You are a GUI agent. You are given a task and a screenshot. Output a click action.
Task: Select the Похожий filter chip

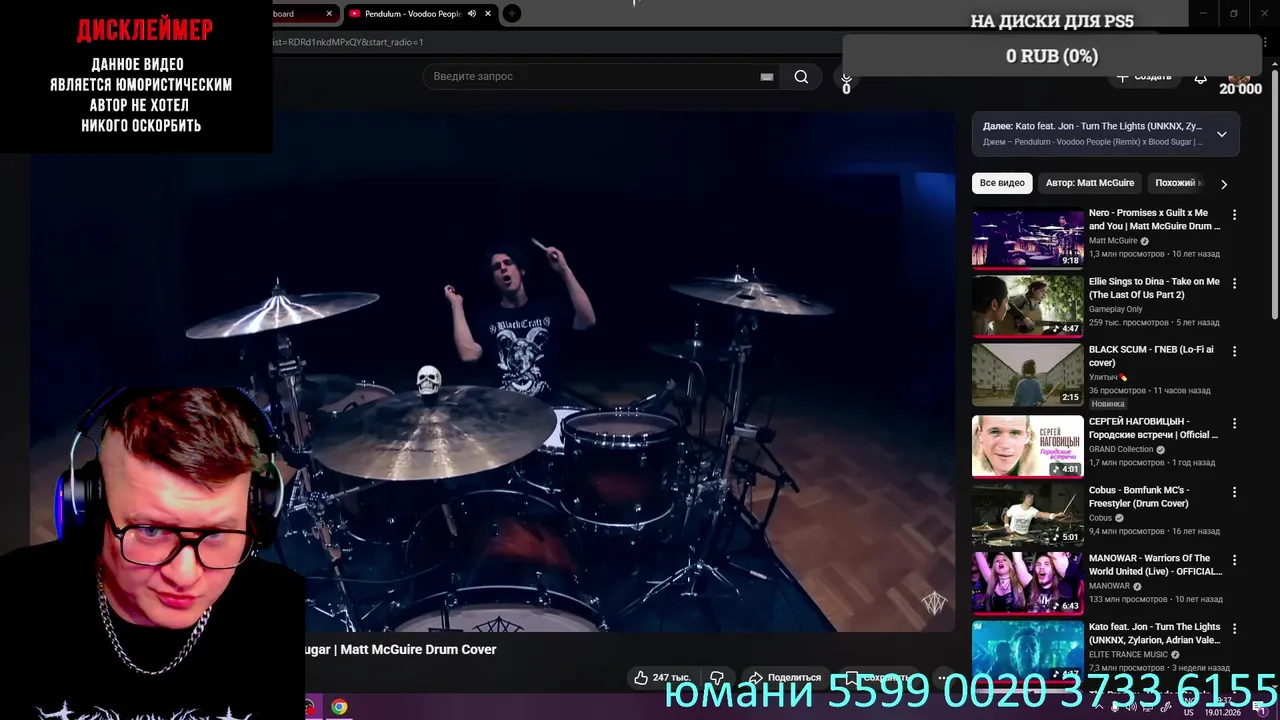click(x=1177, y=183)
